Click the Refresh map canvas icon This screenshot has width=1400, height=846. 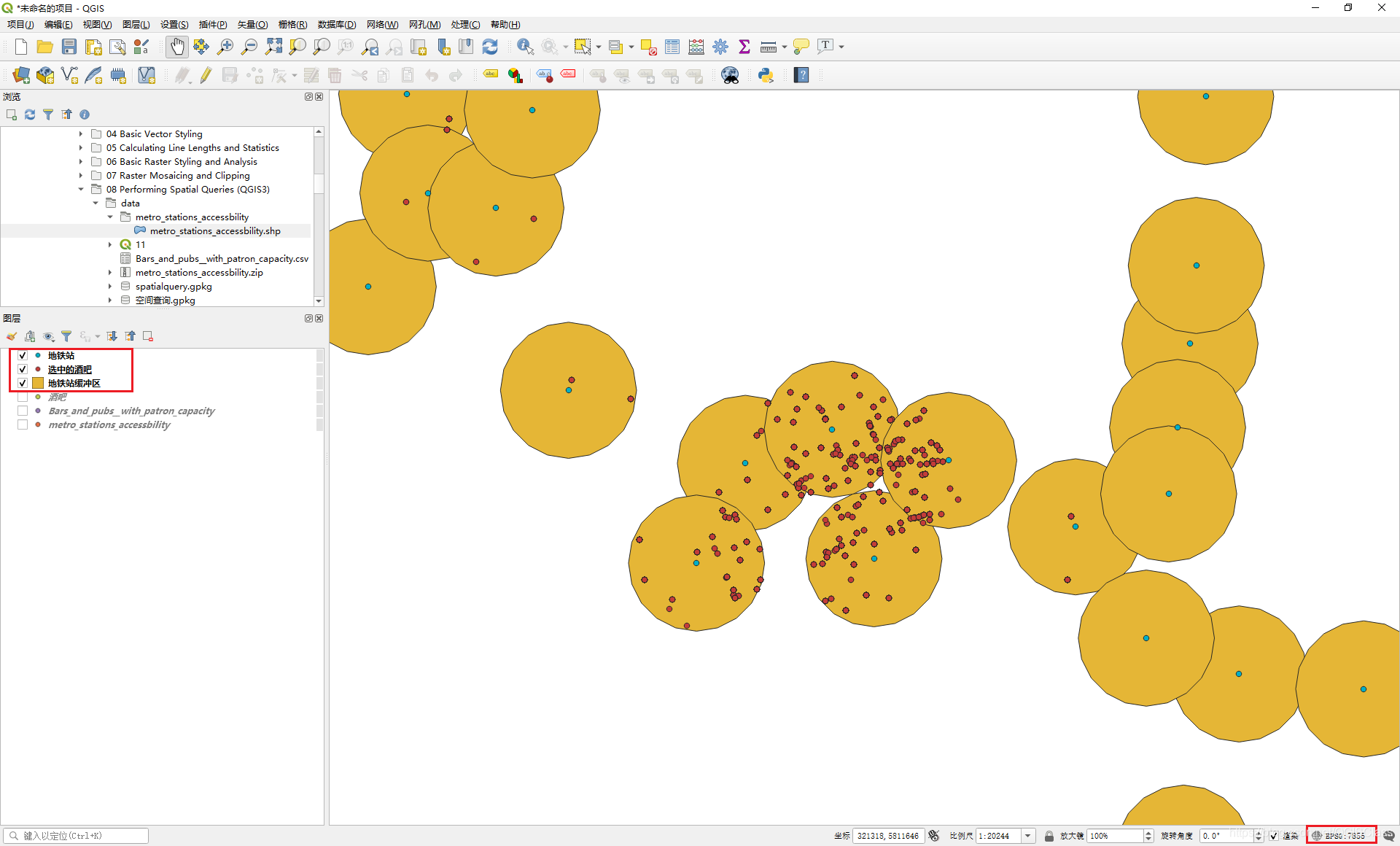click(x=490, y=47)
